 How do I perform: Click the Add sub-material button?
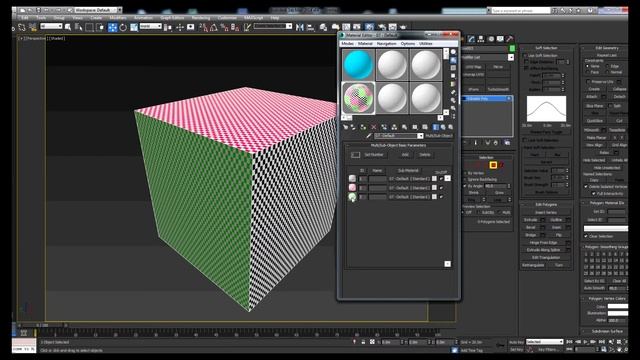pos(405,155)
